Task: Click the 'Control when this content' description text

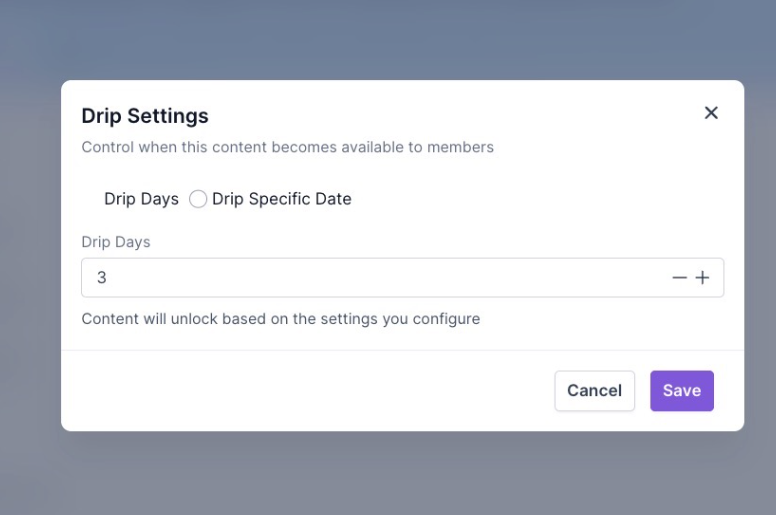Action: click(287, 147)
